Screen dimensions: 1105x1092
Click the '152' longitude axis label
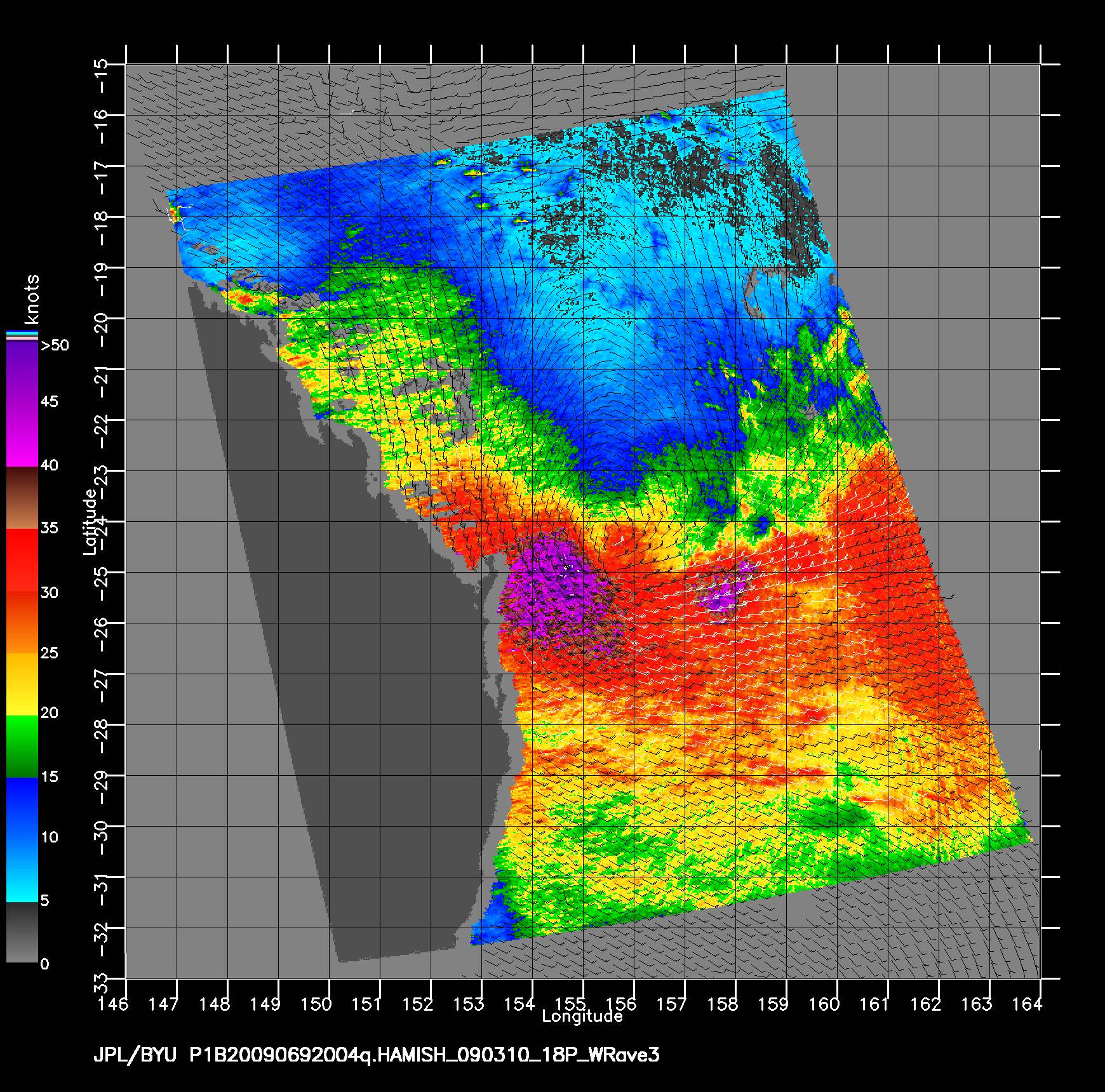[x=418, y=1004]
